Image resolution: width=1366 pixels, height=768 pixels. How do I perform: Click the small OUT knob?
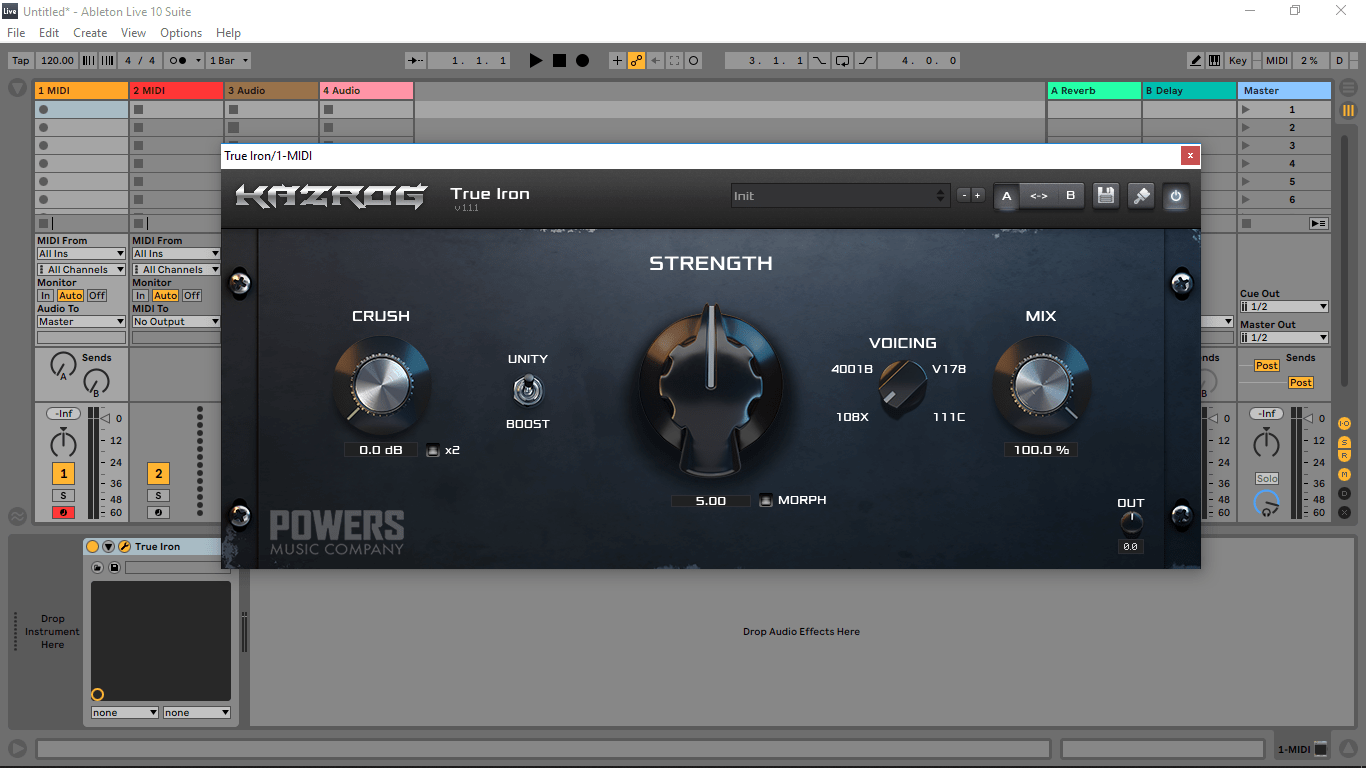1131,523
